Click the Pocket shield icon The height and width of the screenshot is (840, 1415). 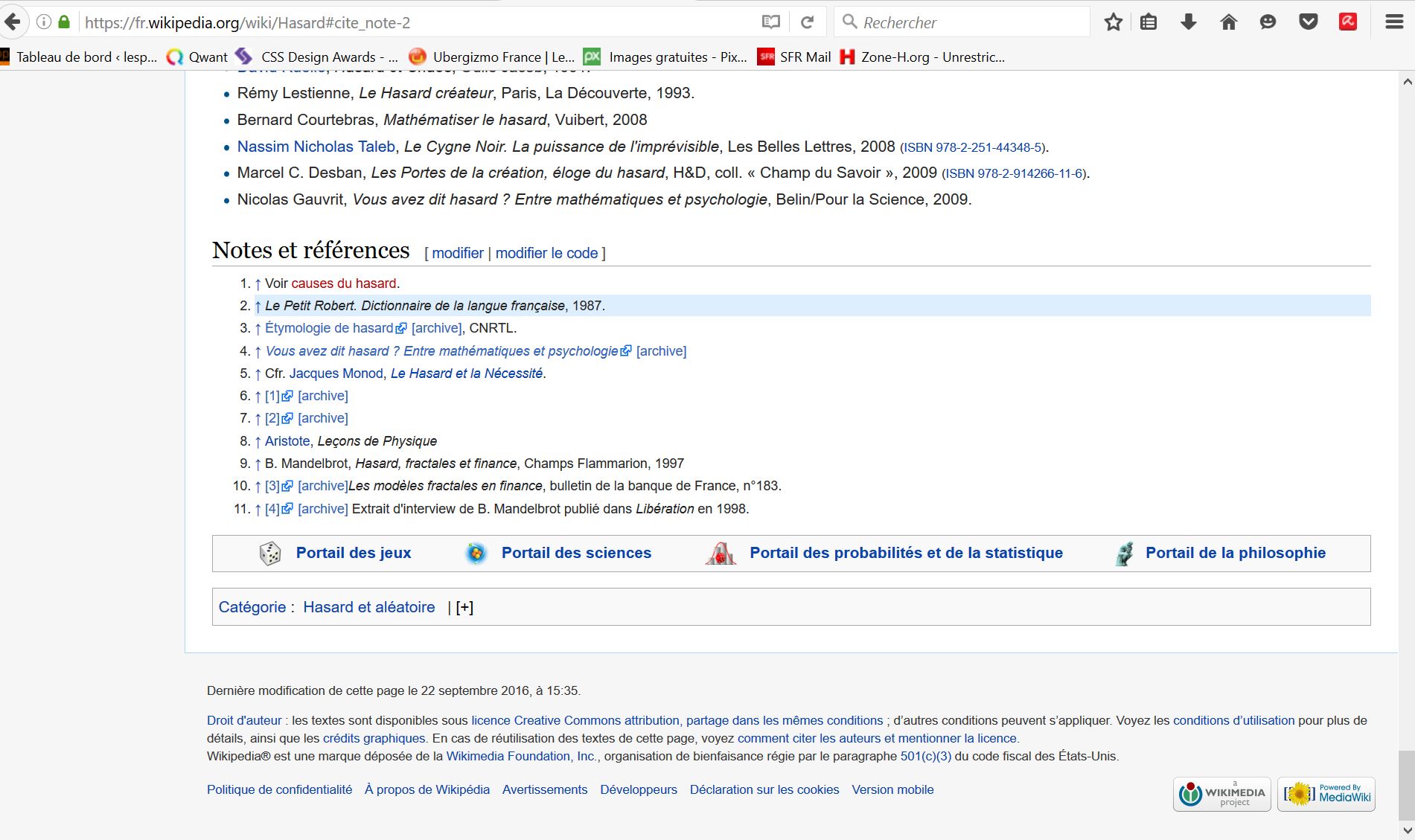[x=1308, y=22]
